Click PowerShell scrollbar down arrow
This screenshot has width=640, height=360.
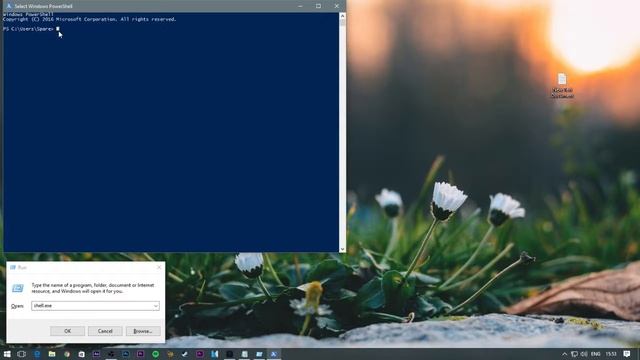(342, 249)
